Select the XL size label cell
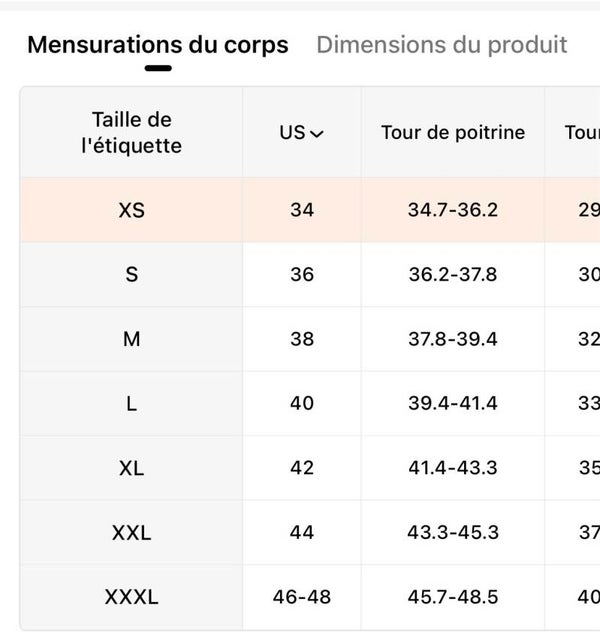This screenshot has width=600, height=644. (x=131, y=468)
